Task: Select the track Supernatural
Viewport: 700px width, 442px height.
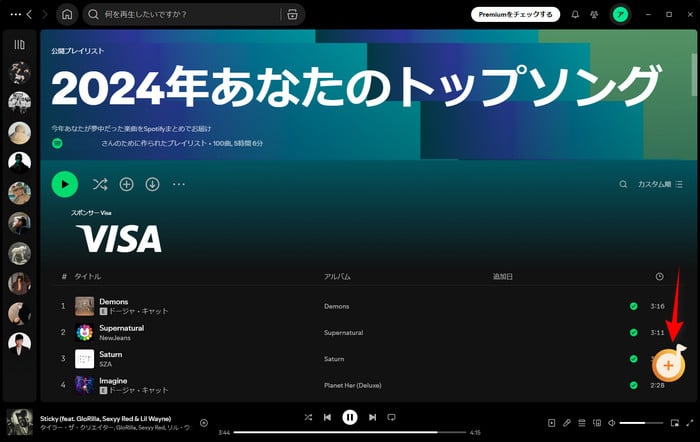Action: [x=121, y=328]
